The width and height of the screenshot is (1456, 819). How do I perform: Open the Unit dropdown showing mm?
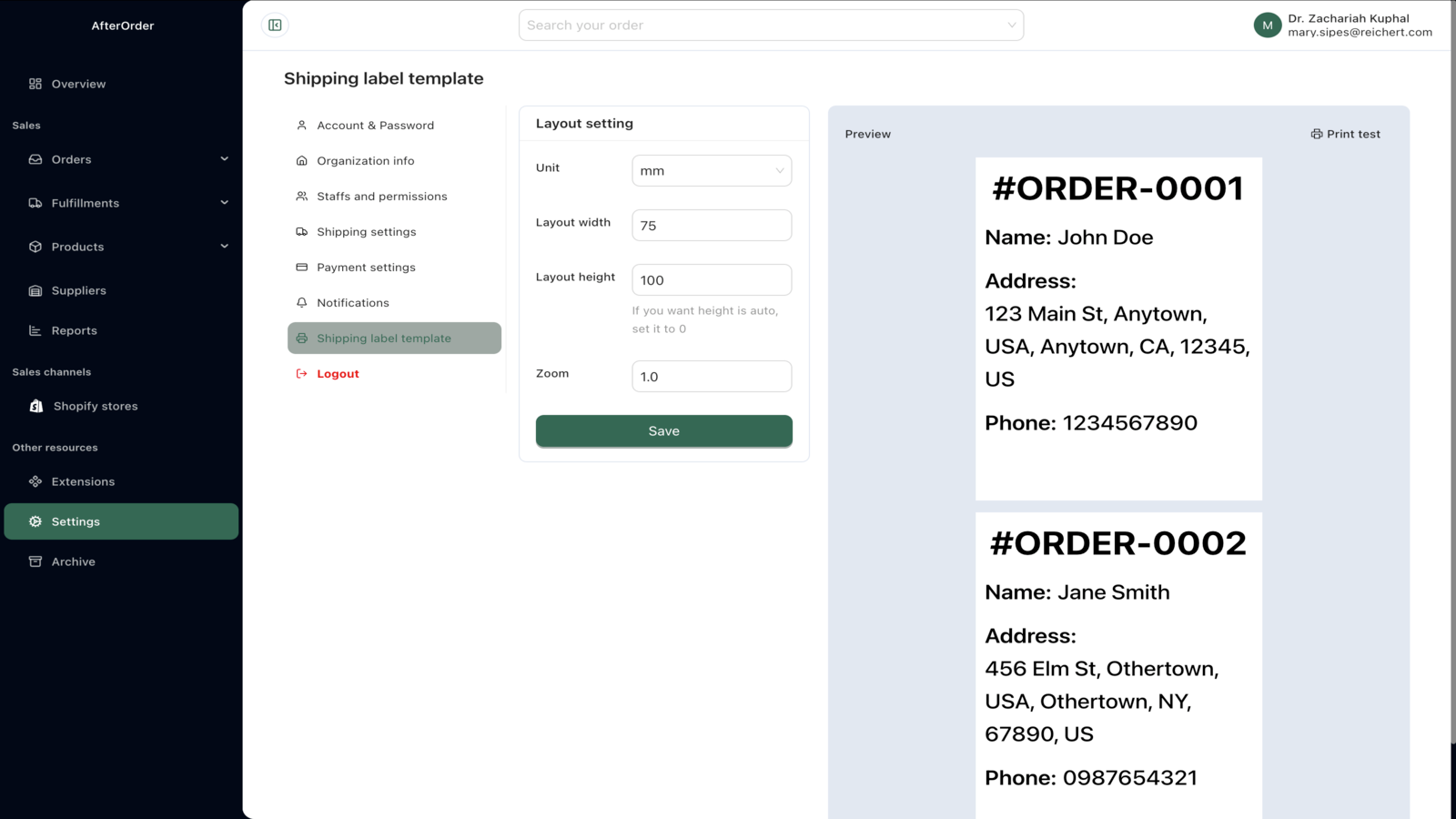tap(712, 171)
